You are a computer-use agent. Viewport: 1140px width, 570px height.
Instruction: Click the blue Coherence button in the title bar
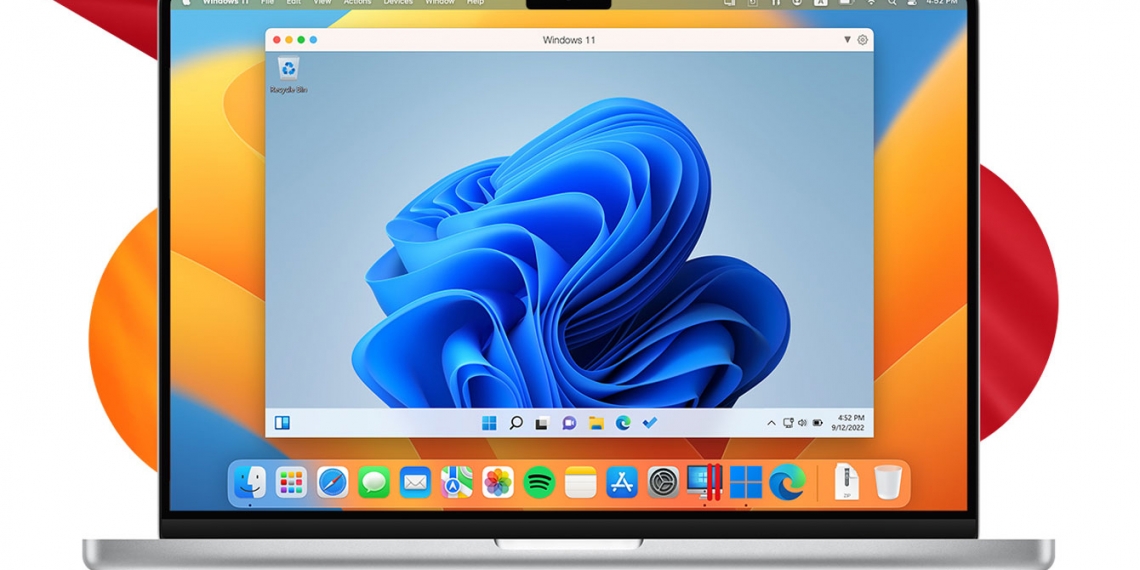coord(313,40)
